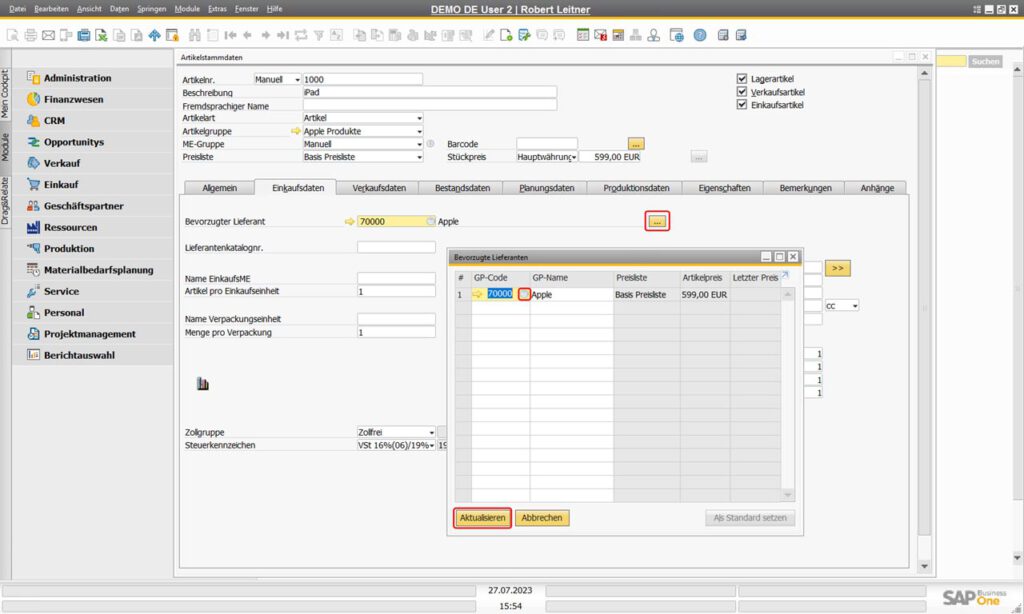The image size is (1024, 614).
Task: Open the link arrow in GP-Code row 1
Action: pos(478,295)
